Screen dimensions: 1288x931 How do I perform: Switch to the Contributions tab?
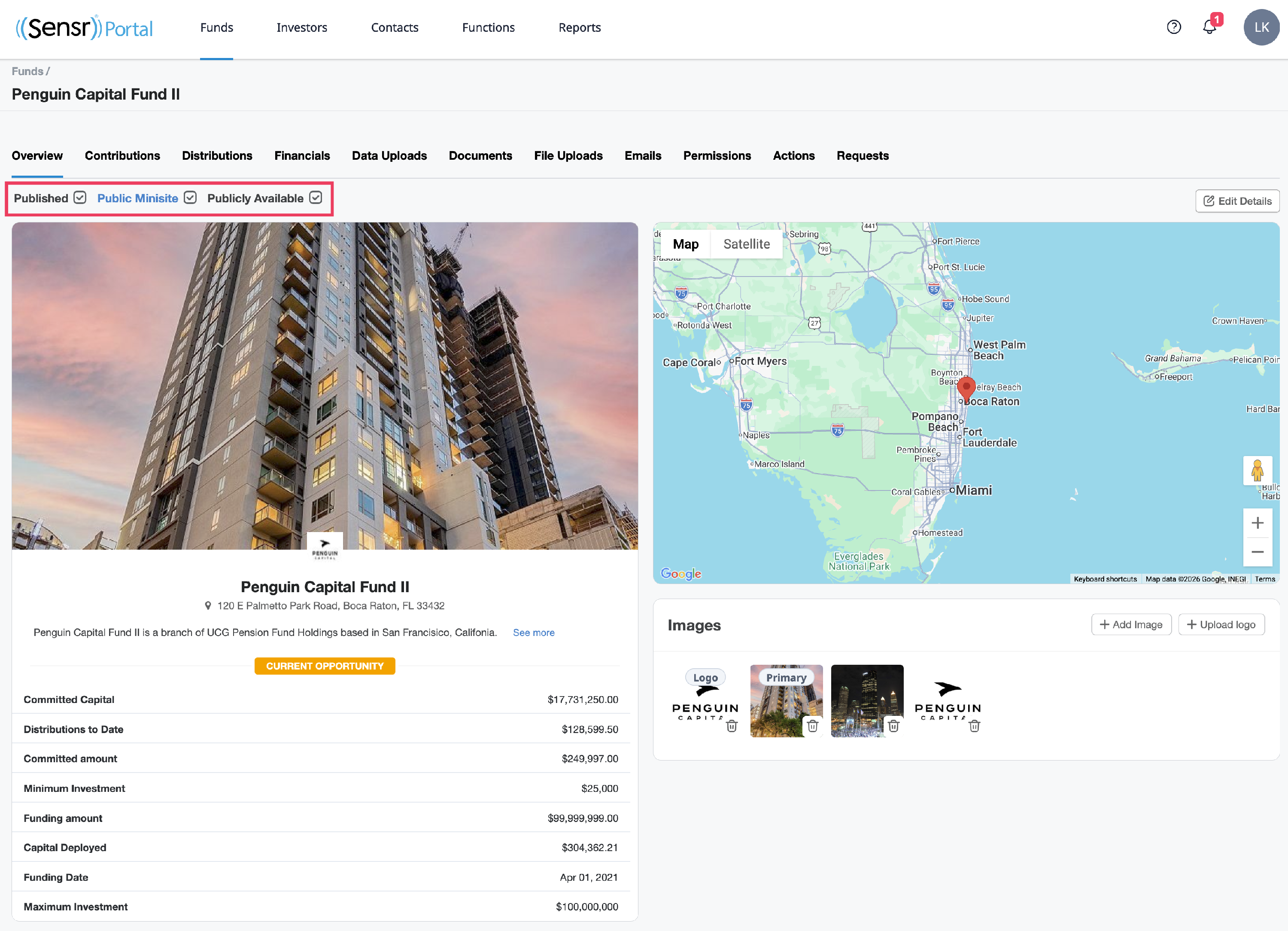click(122, 155)
